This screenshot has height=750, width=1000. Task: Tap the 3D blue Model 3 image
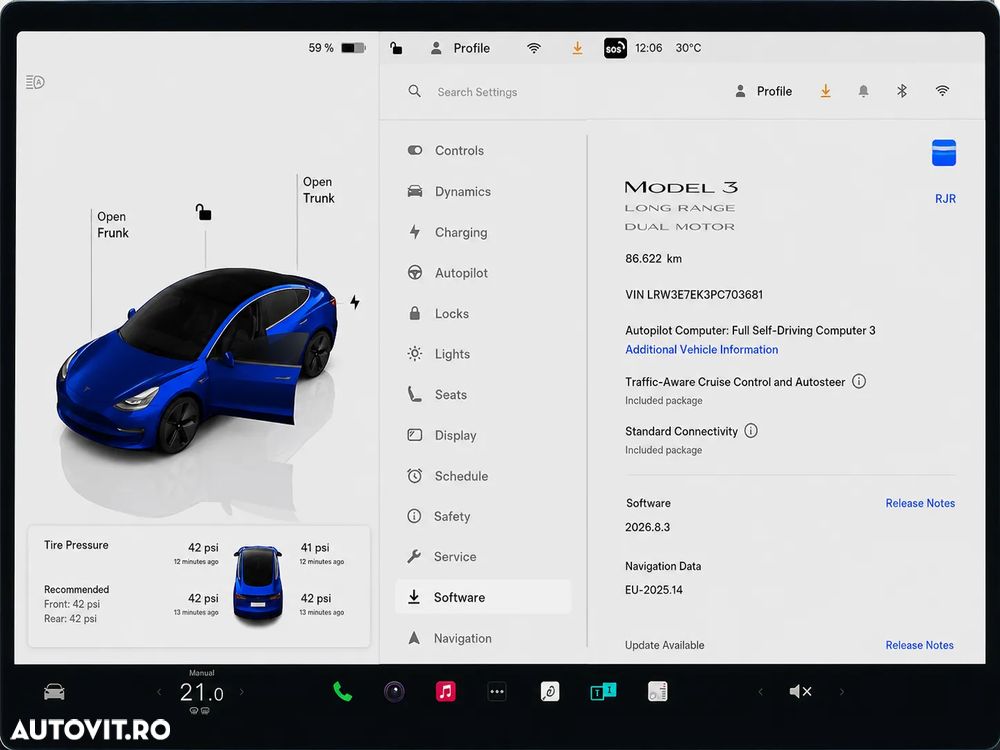(x=196, y=360)
